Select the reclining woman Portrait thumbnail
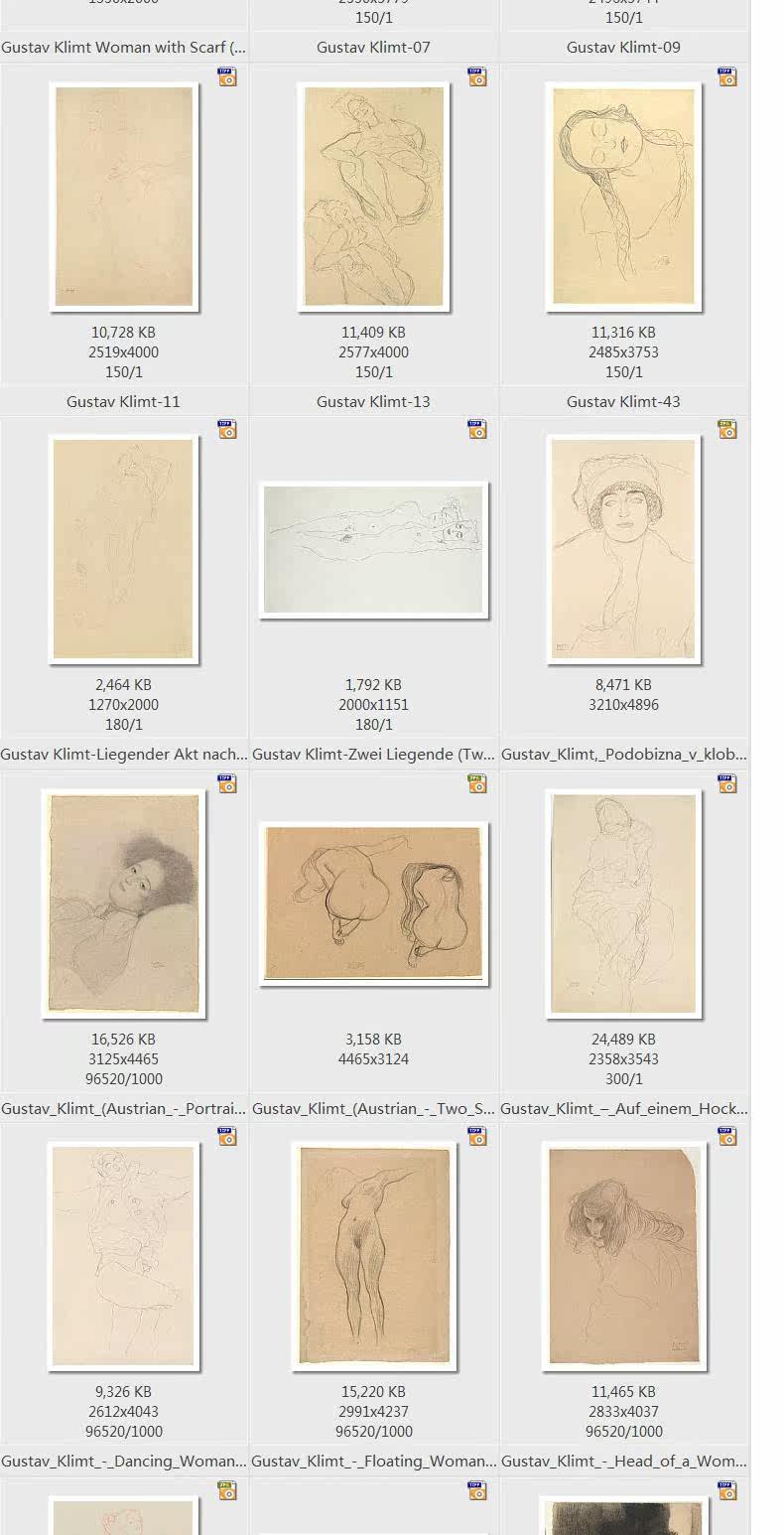Viewport: 784px width, 1535px height. (124, 904)
